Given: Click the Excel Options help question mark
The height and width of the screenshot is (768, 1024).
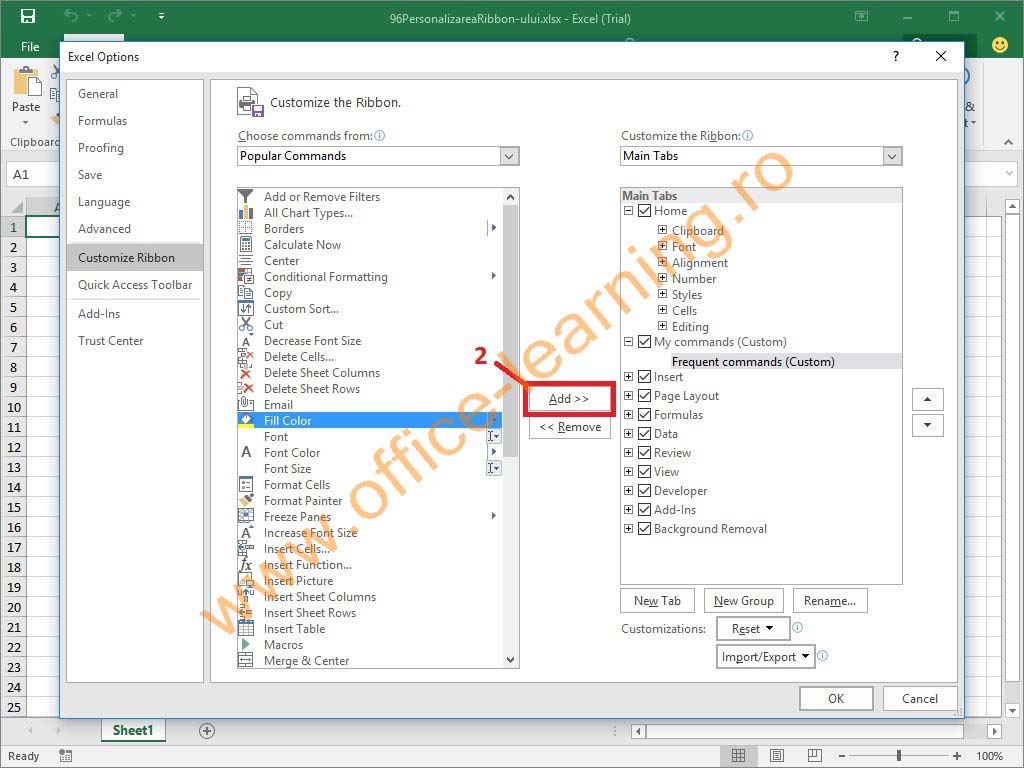Looking at the screenshot, I should point(896,56).
